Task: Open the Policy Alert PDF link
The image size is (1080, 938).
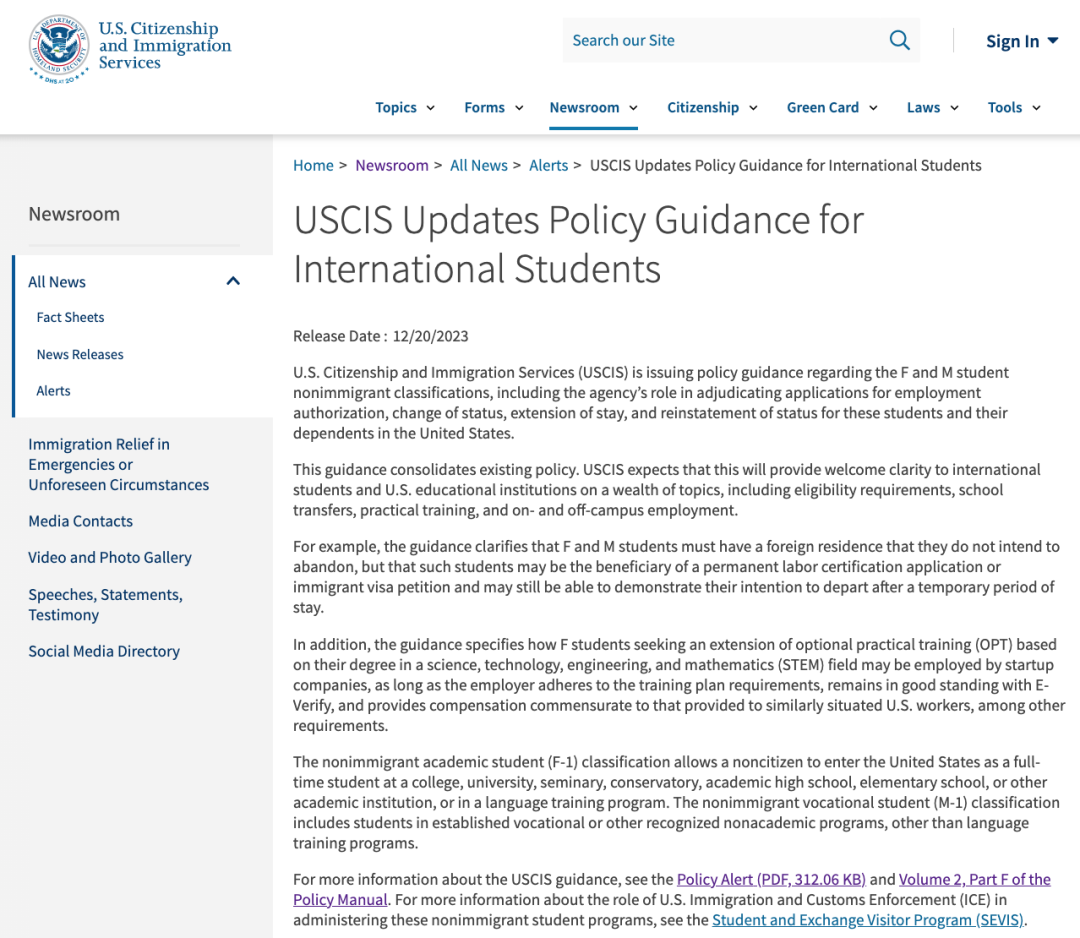Action: (771, 879)
